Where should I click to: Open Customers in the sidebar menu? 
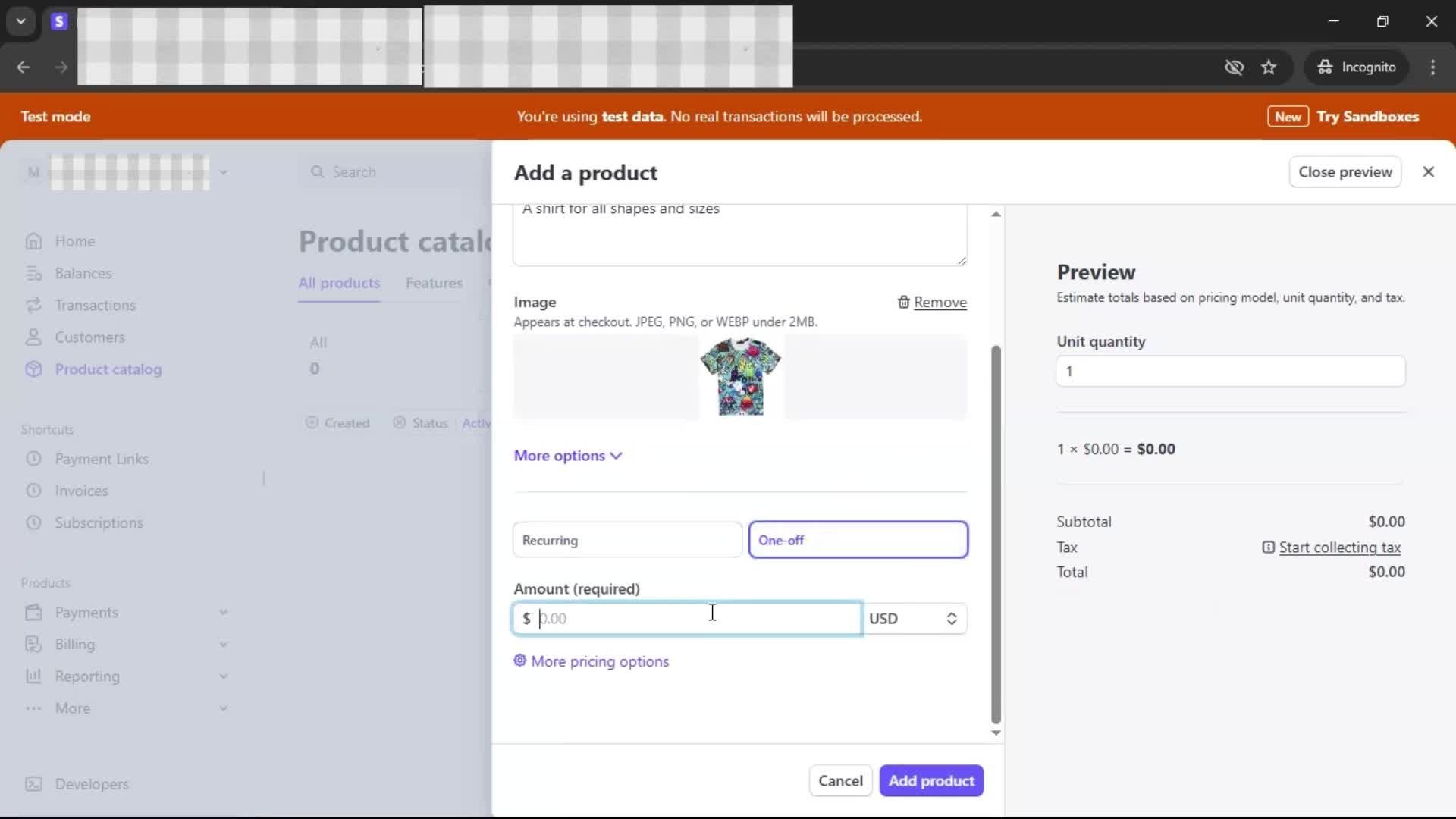pos(89,337)
